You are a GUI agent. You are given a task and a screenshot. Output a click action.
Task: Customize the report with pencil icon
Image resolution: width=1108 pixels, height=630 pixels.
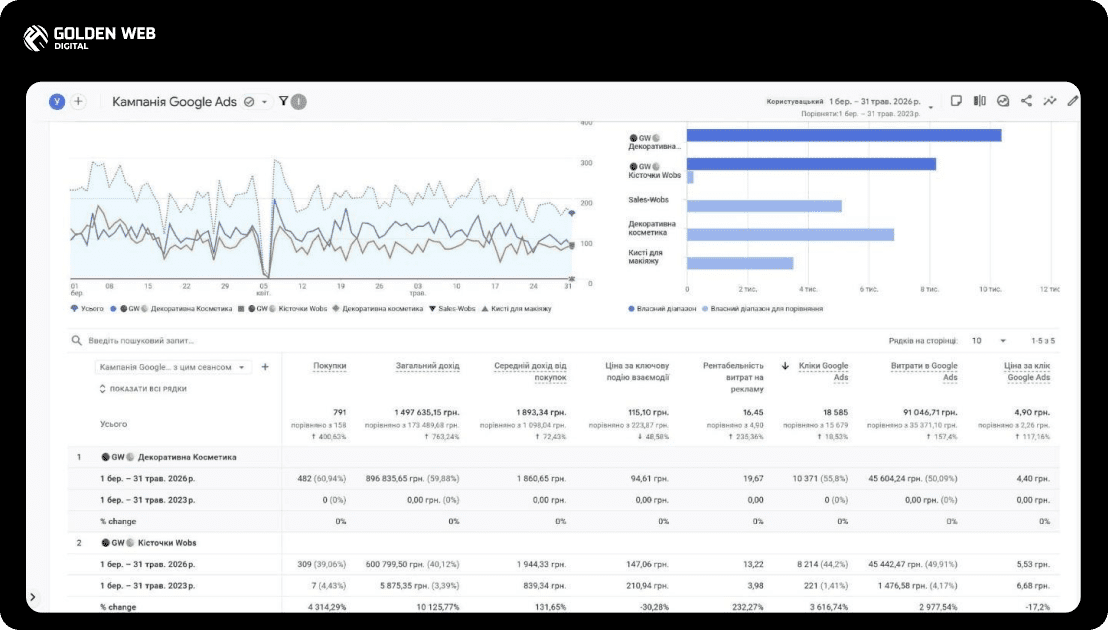[x=1073, y=101]
